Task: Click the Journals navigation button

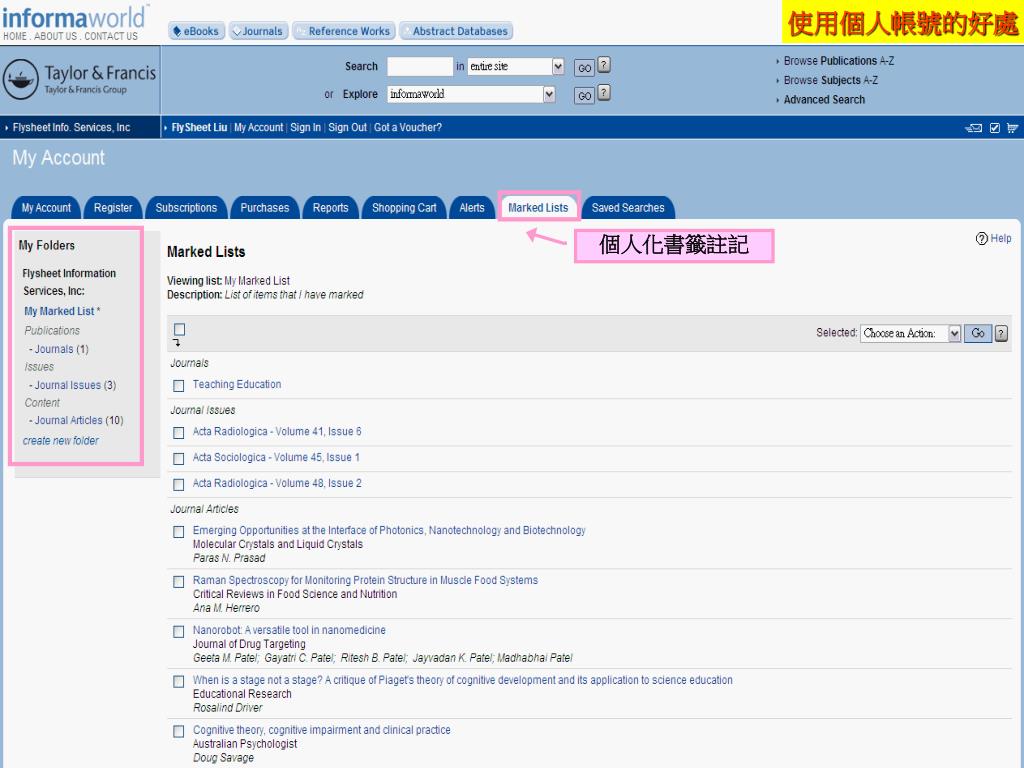Action: [259, 31]
